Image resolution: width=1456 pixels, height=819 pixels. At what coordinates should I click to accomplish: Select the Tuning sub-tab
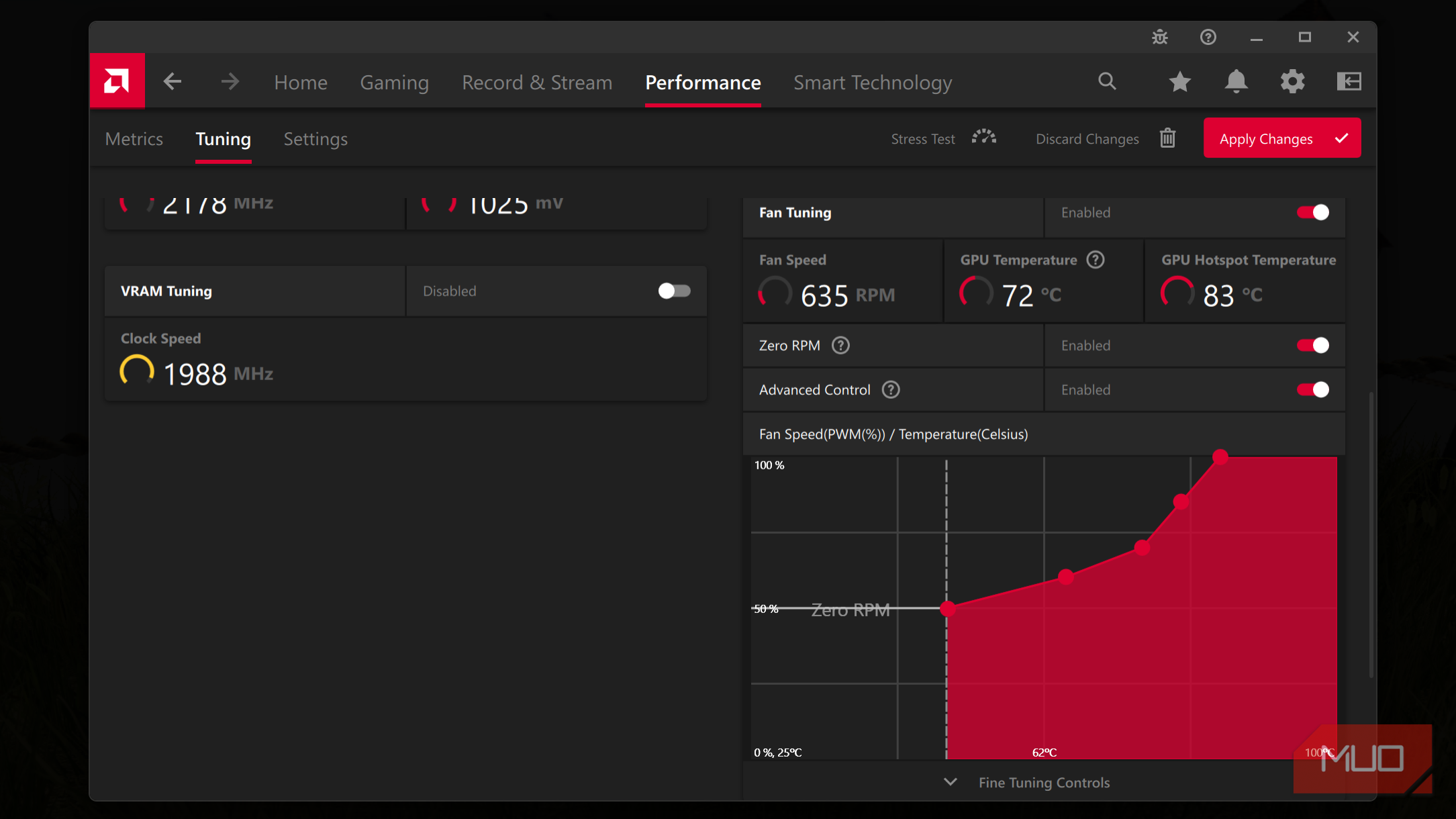tap(223, 138)
